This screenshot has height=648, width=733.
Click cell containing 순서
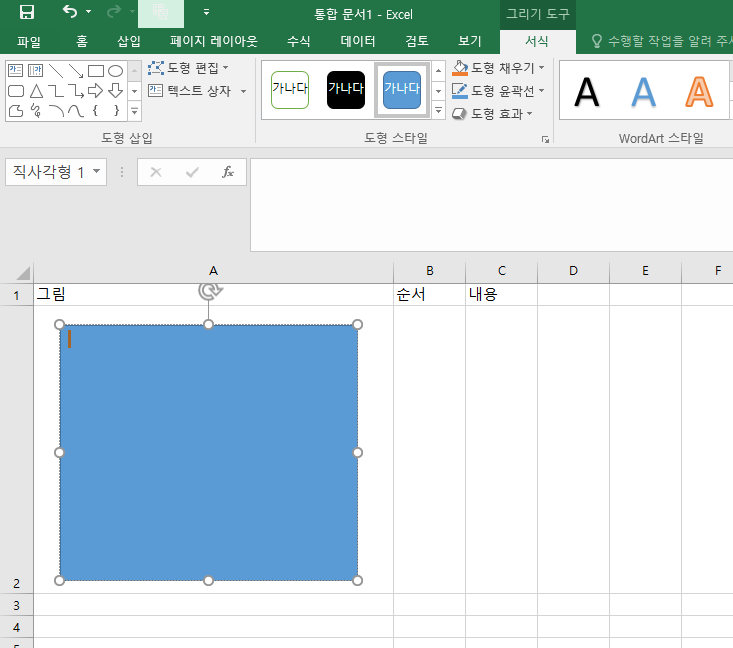pos(430,295)
